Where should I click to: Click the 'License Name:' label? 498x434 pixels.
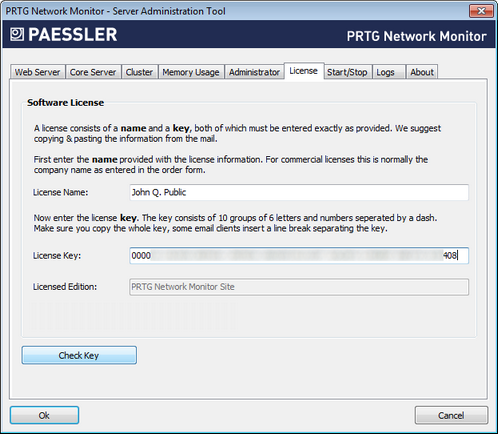point(60,192)
